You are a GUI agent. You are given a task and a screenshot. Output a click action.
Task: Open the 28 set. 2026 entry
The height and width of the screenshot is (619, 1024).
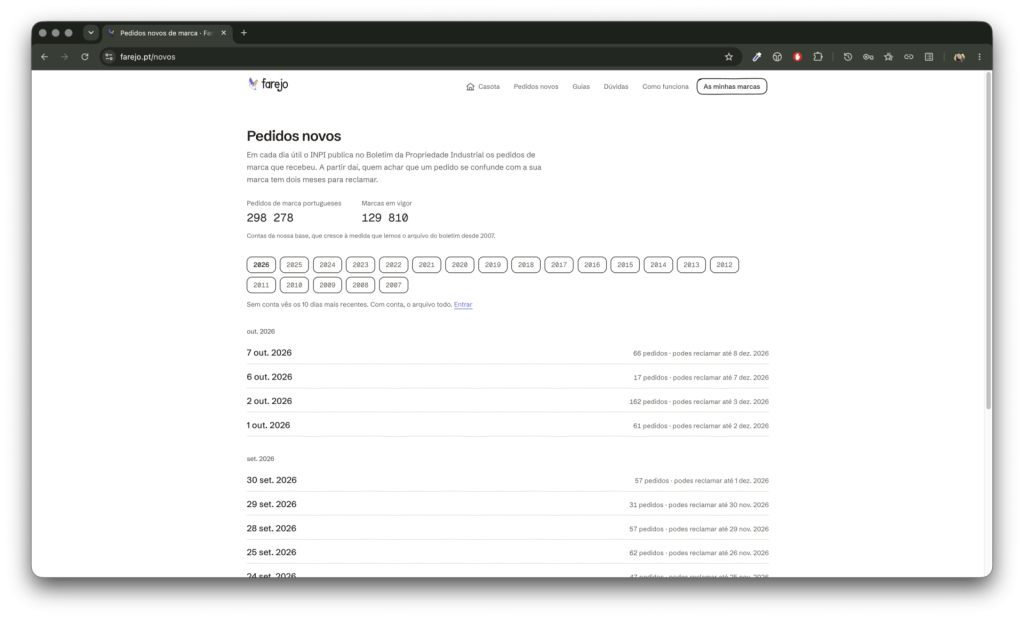507,528
